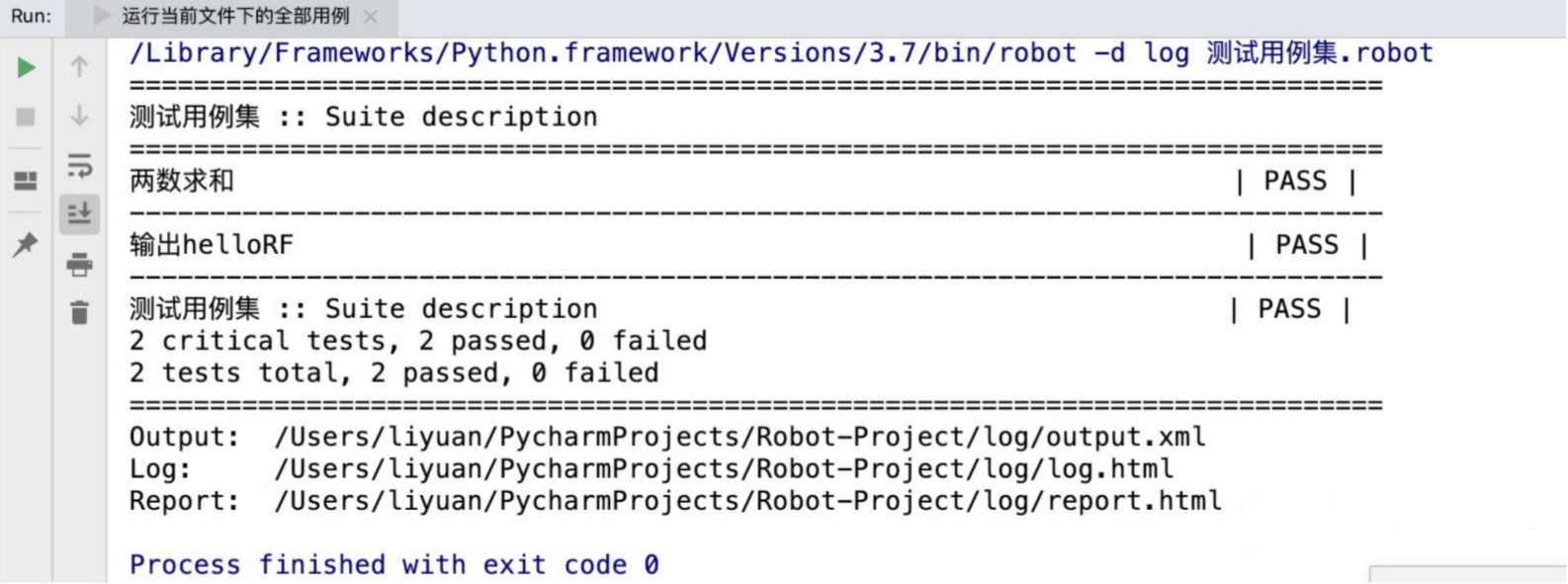The width and height of the screenshot is (1568, 584).
Task: Print the console output
Action: pos(78,264)
